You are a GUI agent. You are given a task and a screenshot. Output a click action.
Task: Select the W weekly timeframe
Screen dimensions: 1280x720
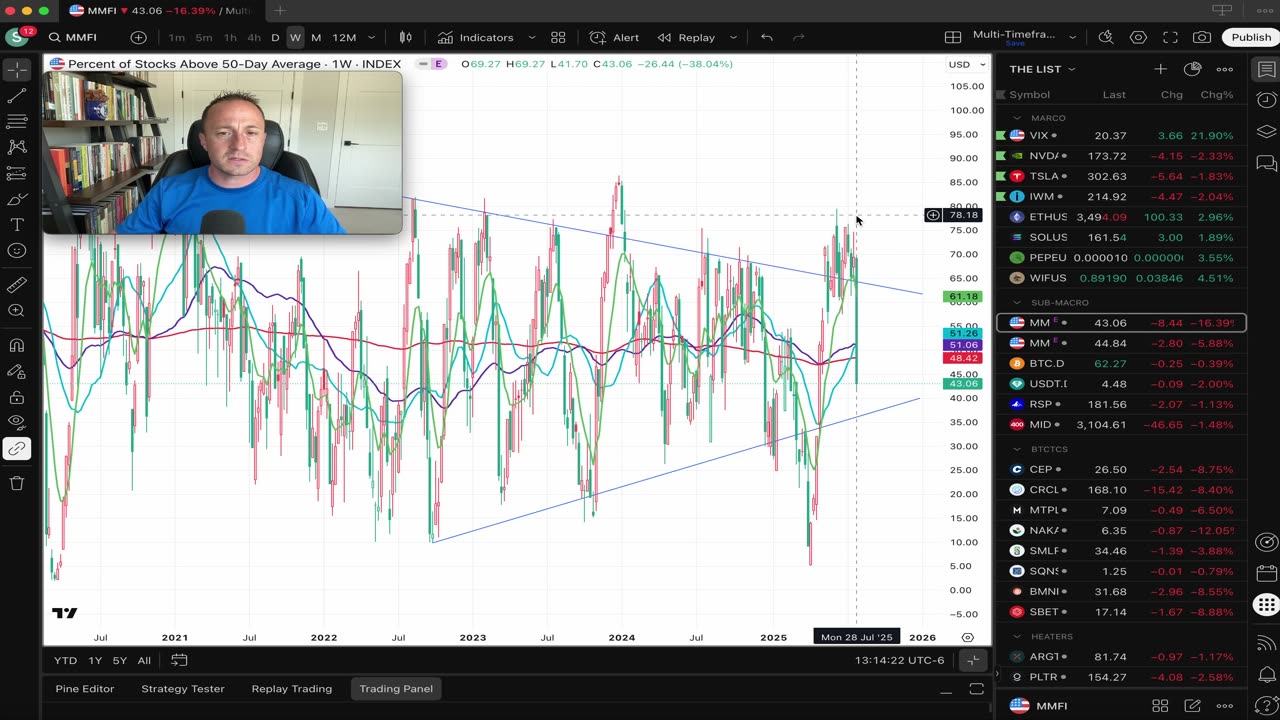click(295, 37)
